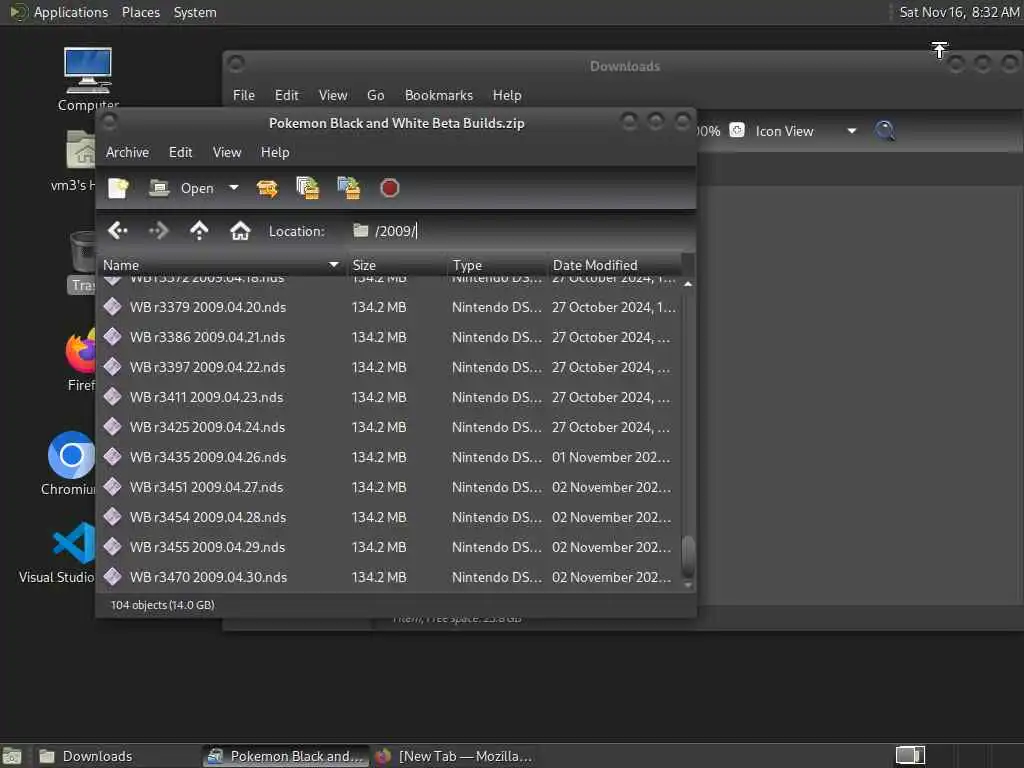Screen dimensions: 1024x768
Task: Click the scroll down arrow of file list
Action: pyautogui.click(x=688, y=586)
